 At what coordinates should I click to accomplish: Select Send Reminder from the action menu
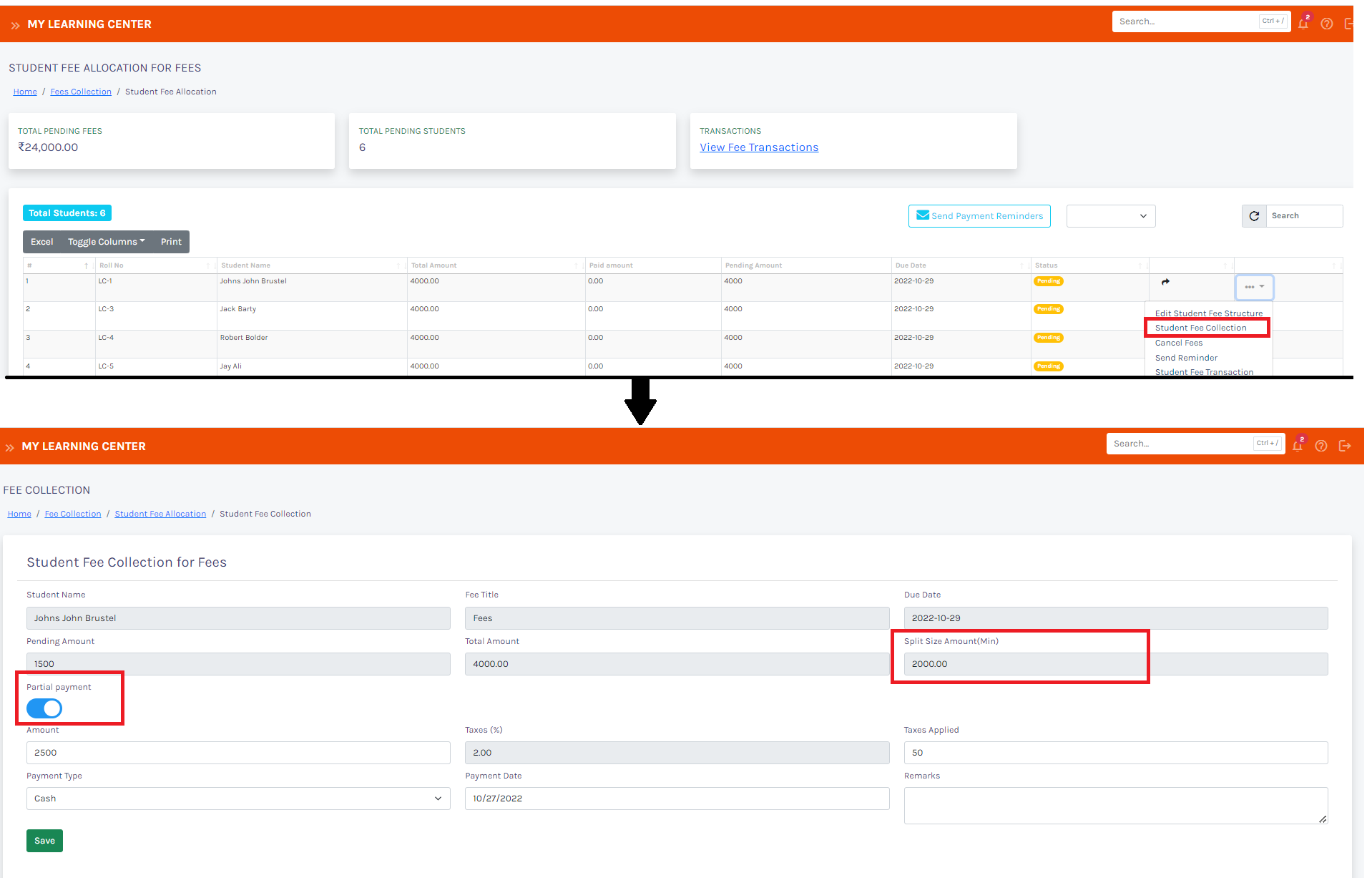click(1186, 358)
